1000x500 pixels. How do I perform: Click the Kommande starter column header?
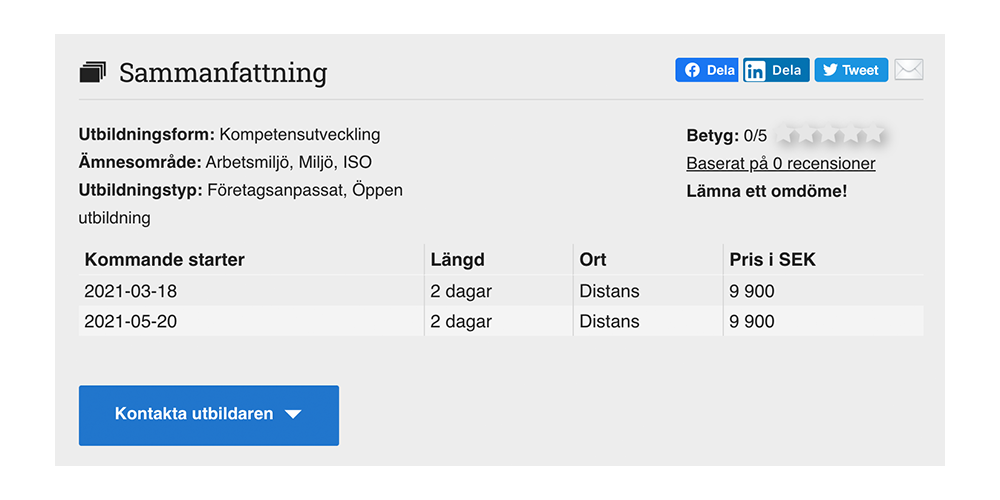[x=164, y=260]
